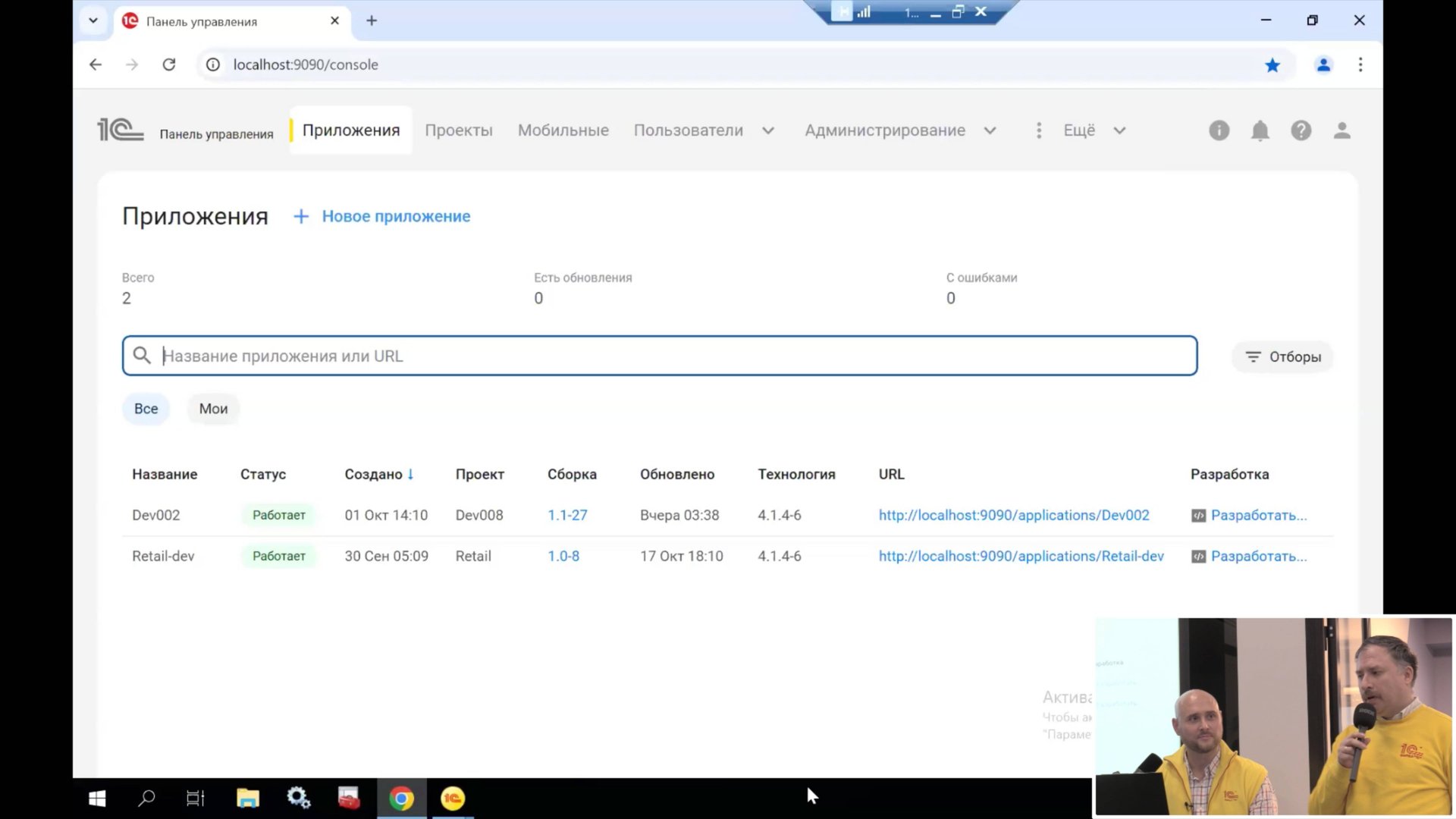
Task: Select the Все filter chip
Action: click(146, 409)
